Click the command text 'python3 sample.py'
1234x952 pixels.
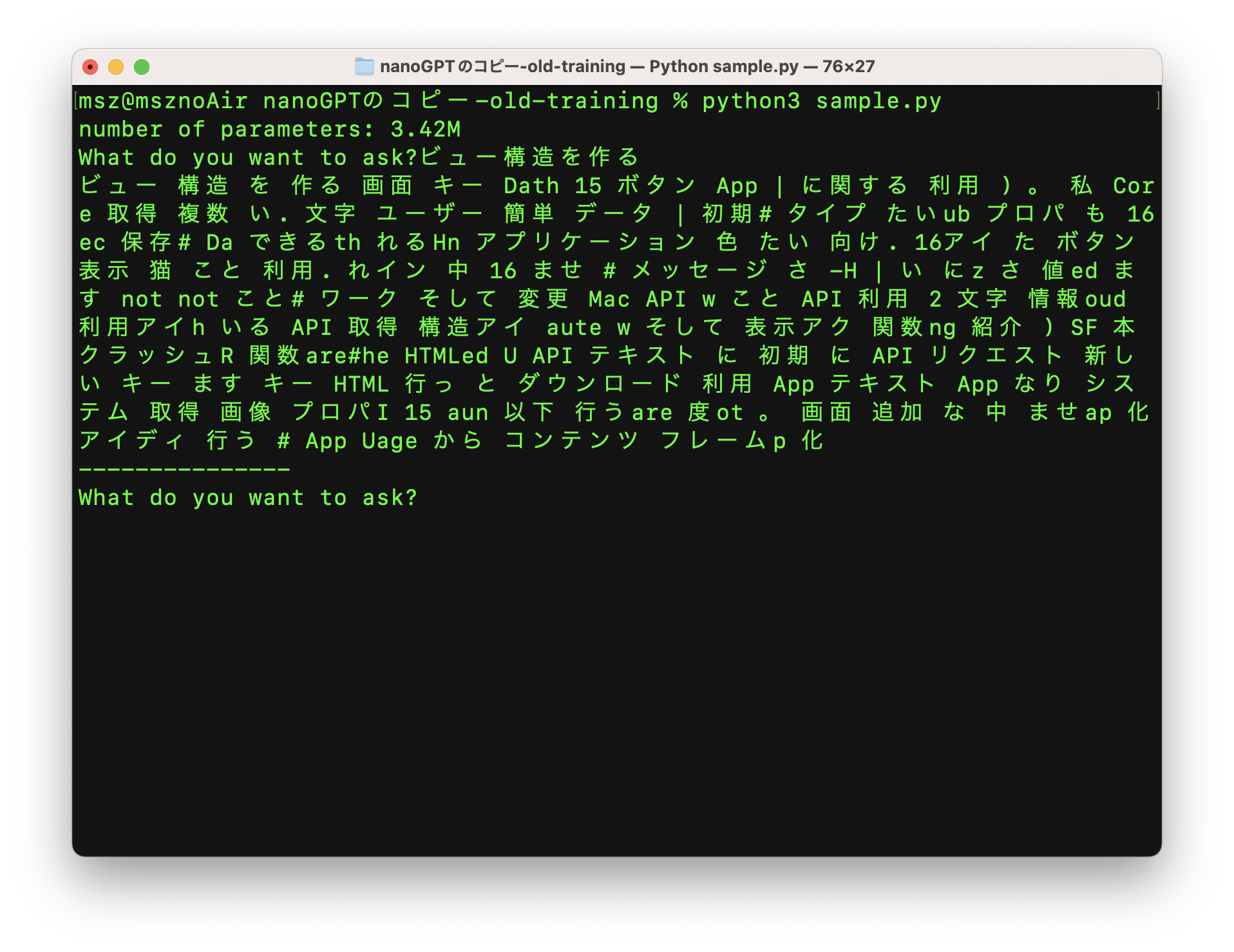coord(822,101)
